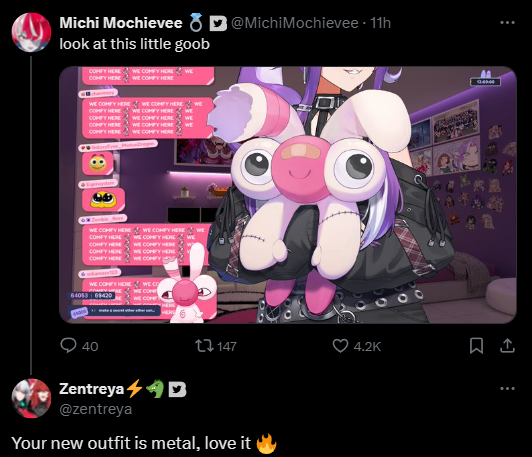Like the tweet with 4.2K hearts
The height and width of the screenshot is (457, 532).
(340, 346)
